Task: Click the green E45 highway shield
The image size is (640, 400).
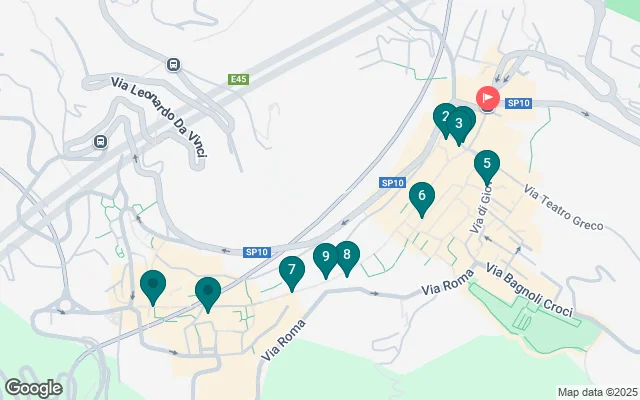Action: click(238, 79)
